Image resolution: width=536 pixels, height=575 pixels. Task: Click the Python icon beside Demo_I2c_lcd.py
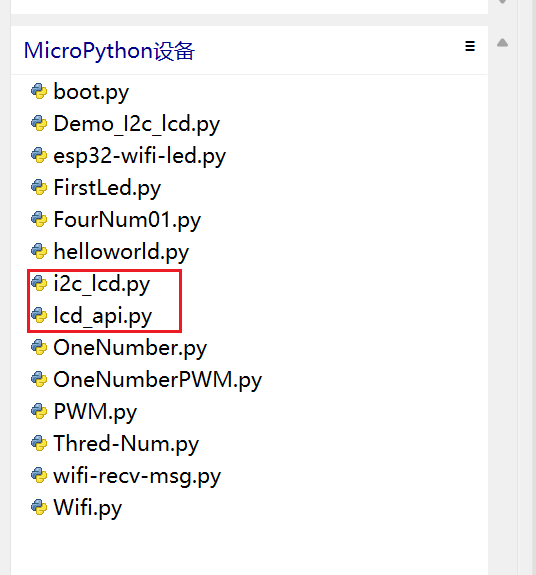pos(39,123)
